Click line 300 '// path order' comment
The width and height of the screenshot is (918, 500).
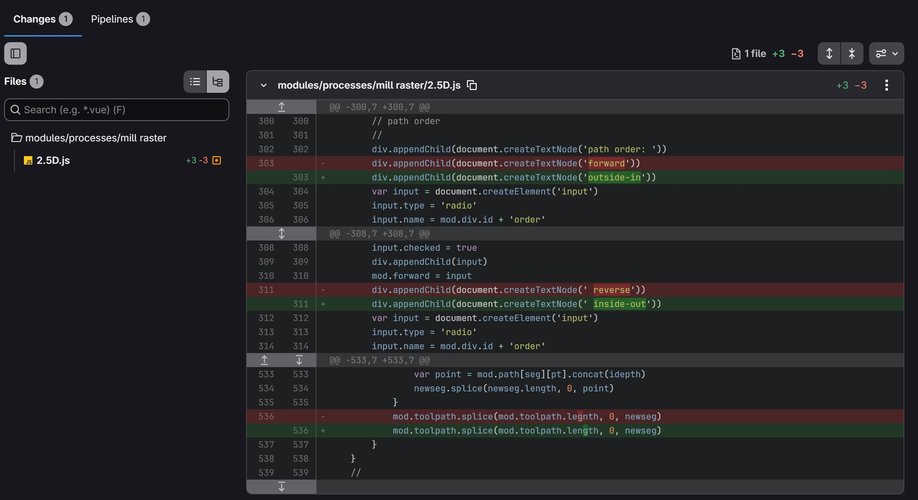point(406,121)
